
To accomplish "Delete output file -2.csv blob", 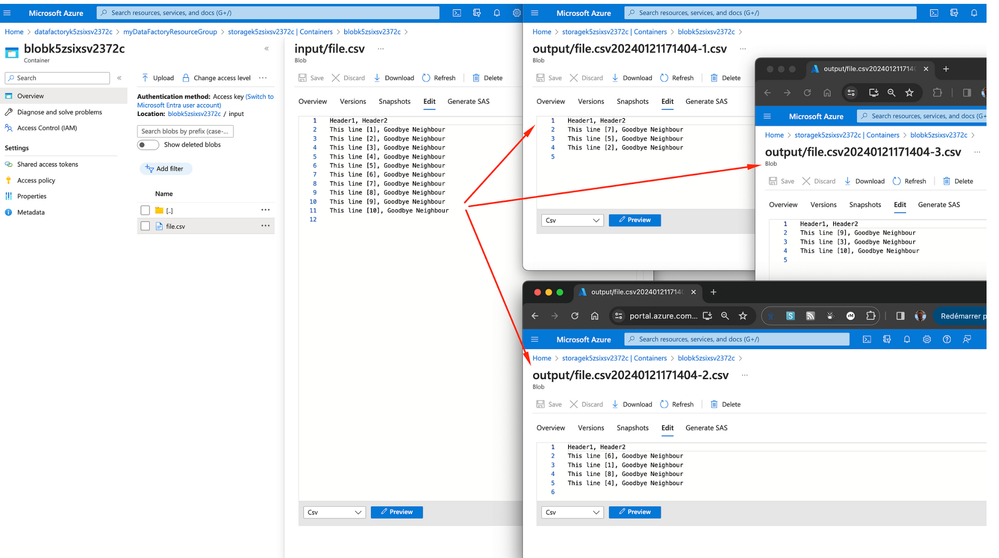I will click(726, 404).
